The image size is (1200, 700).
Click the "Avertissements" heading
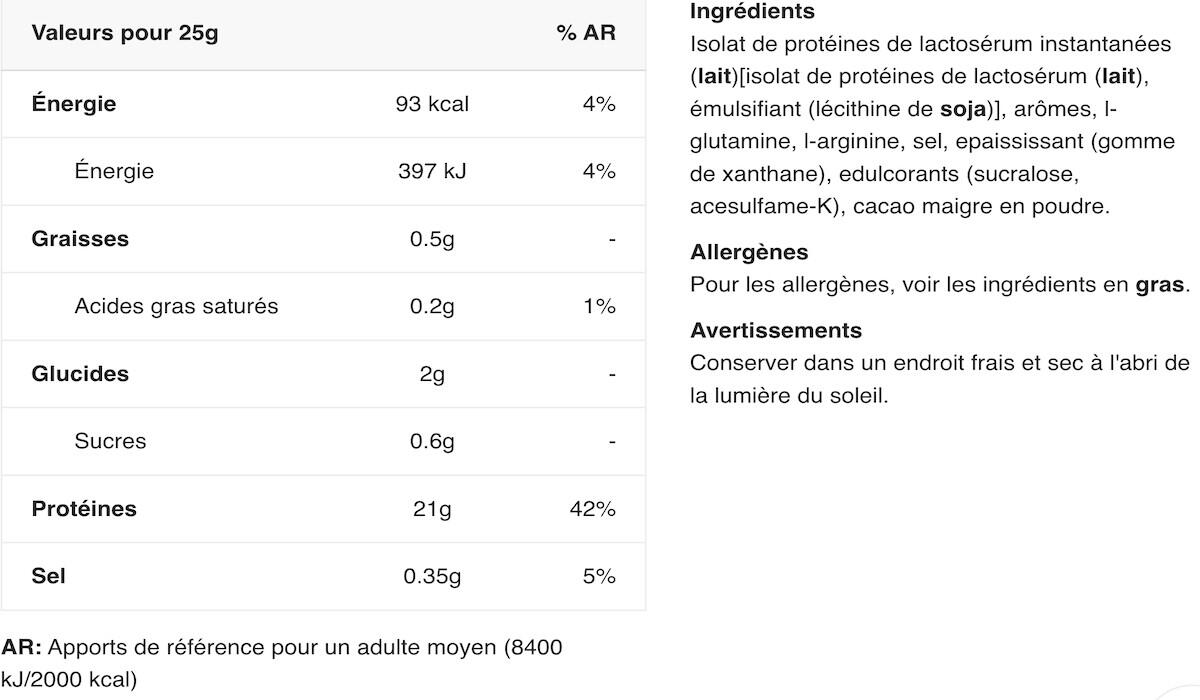pos(776,330)
